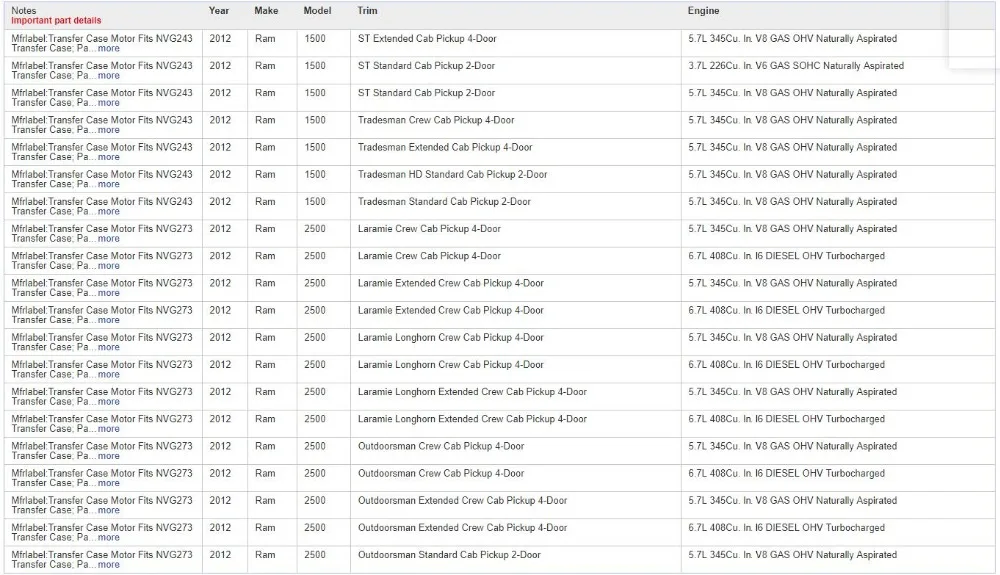Select 'Tradesman Standard Cab Pickup 2-Door' trim cell
This screenshot has height=575, width=1000.
click(444, 202)
